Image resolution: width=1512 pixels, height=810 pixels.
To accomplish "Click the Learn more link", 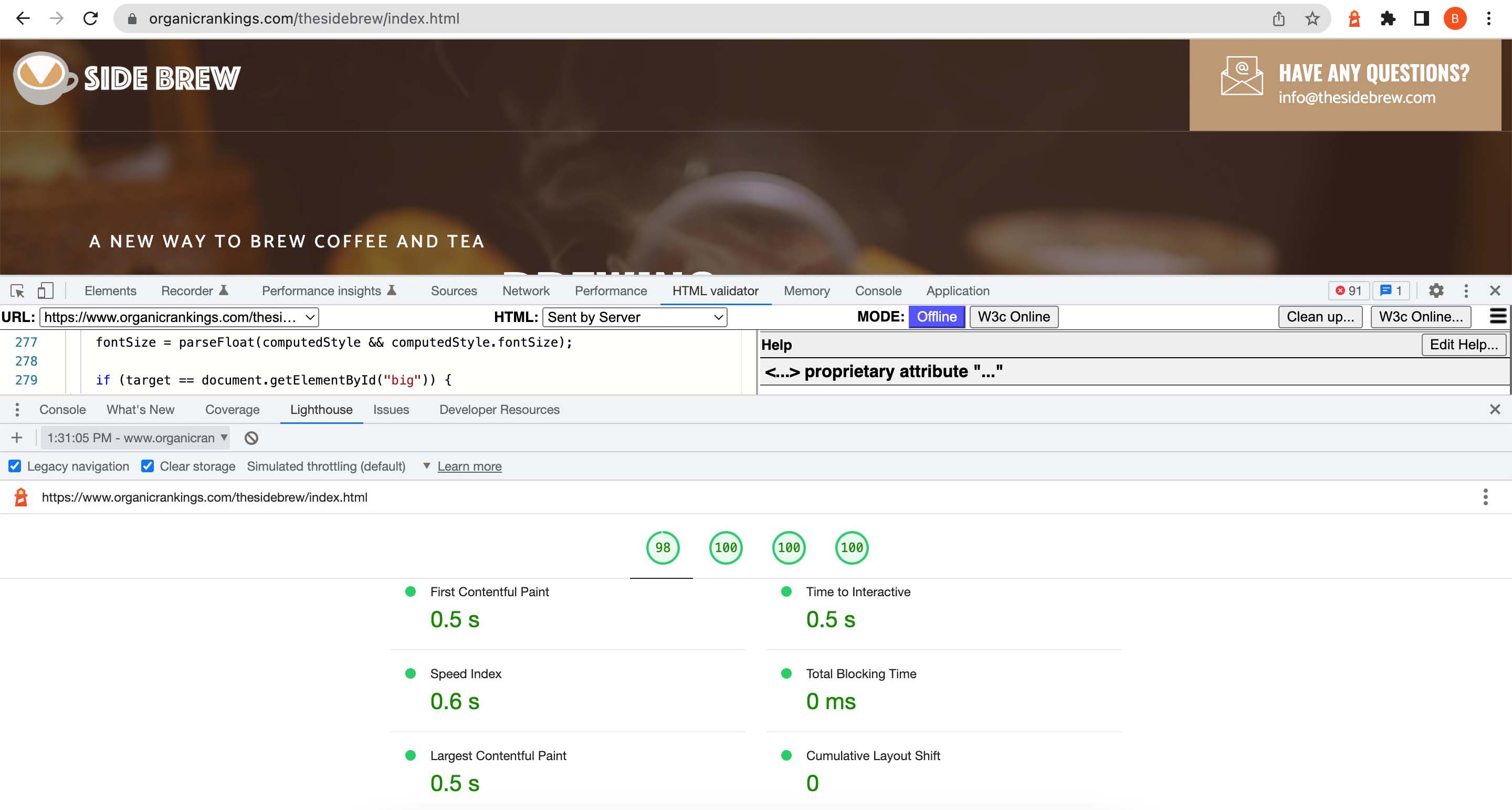I will coord(469,466).
